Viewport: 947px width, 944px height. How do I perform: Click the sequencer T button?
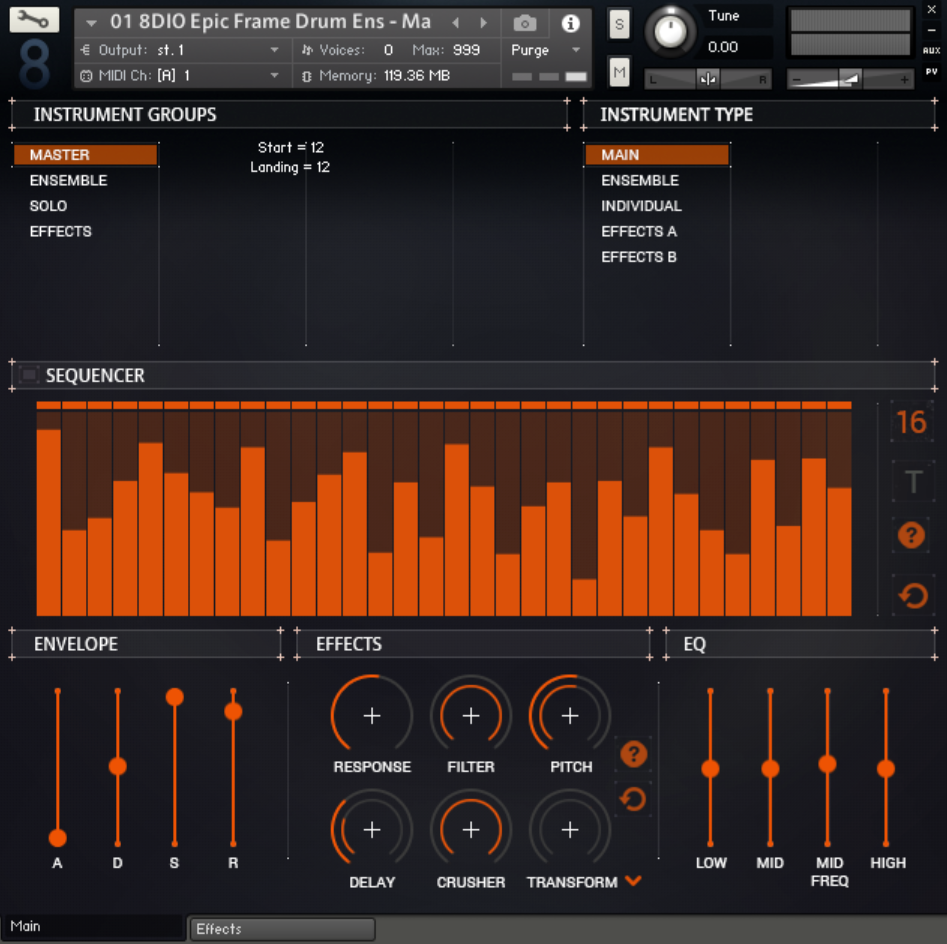[913, 481]
